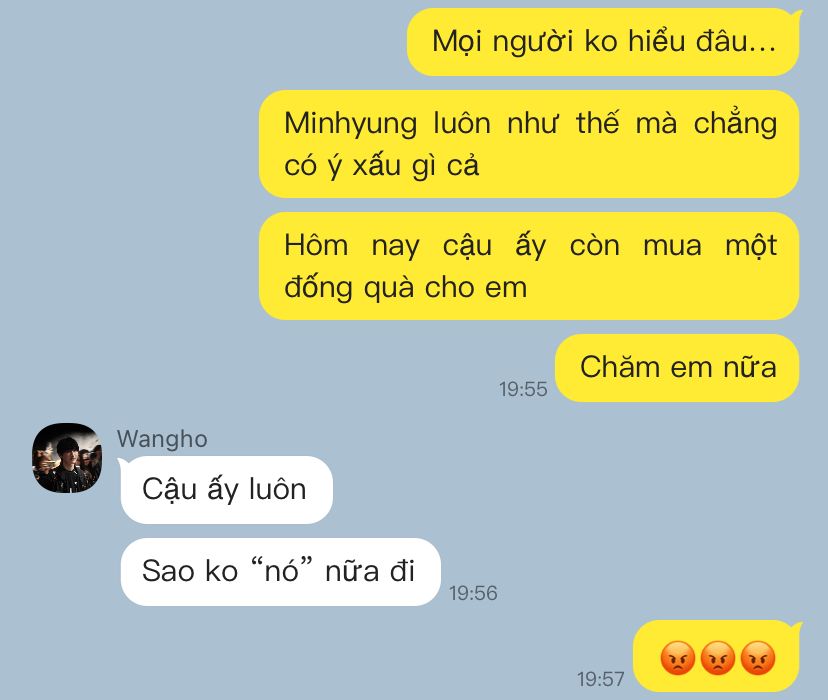
Task: Select the "Hôm nay cậu ấy còn mua" message
Action: click(529, 266)
